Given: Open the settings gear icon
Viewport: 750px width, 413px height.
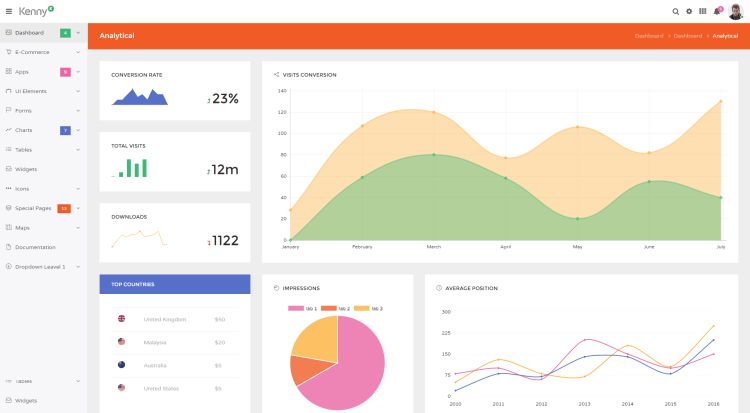Looking at the screenshot, I should coord(689,11).
